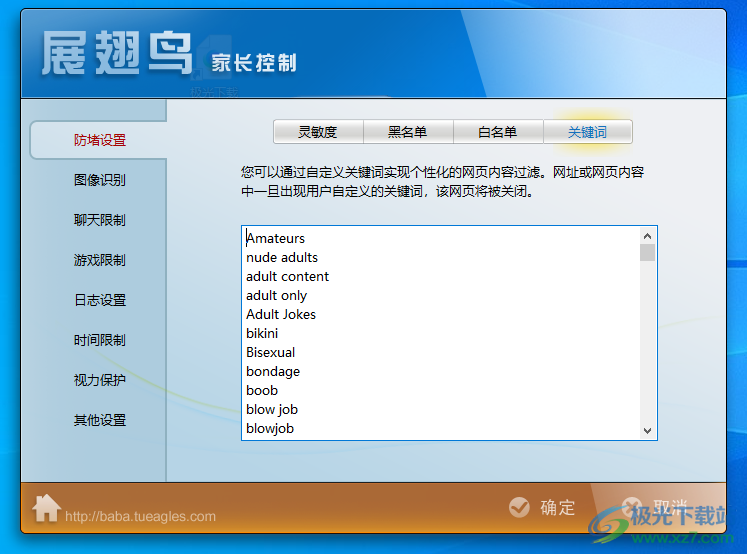Open 防堵设置 in the sidebar
This screenshot has height=554, width=747.
pos(99,140)
